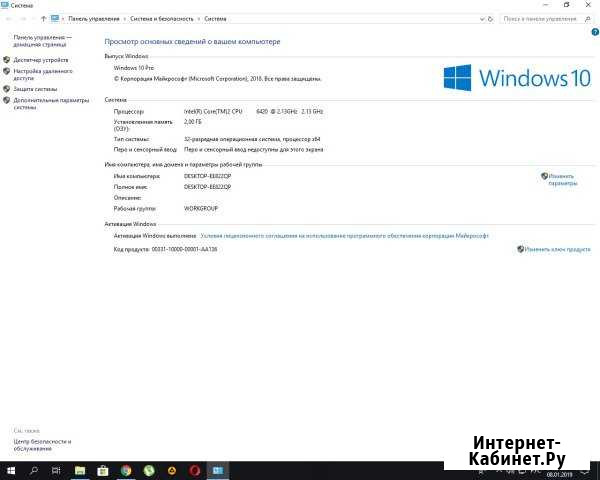Click the shield icon beside Диспетчер устройств
The width and height of the screenshot is (600, 480).
pos(7,60)
